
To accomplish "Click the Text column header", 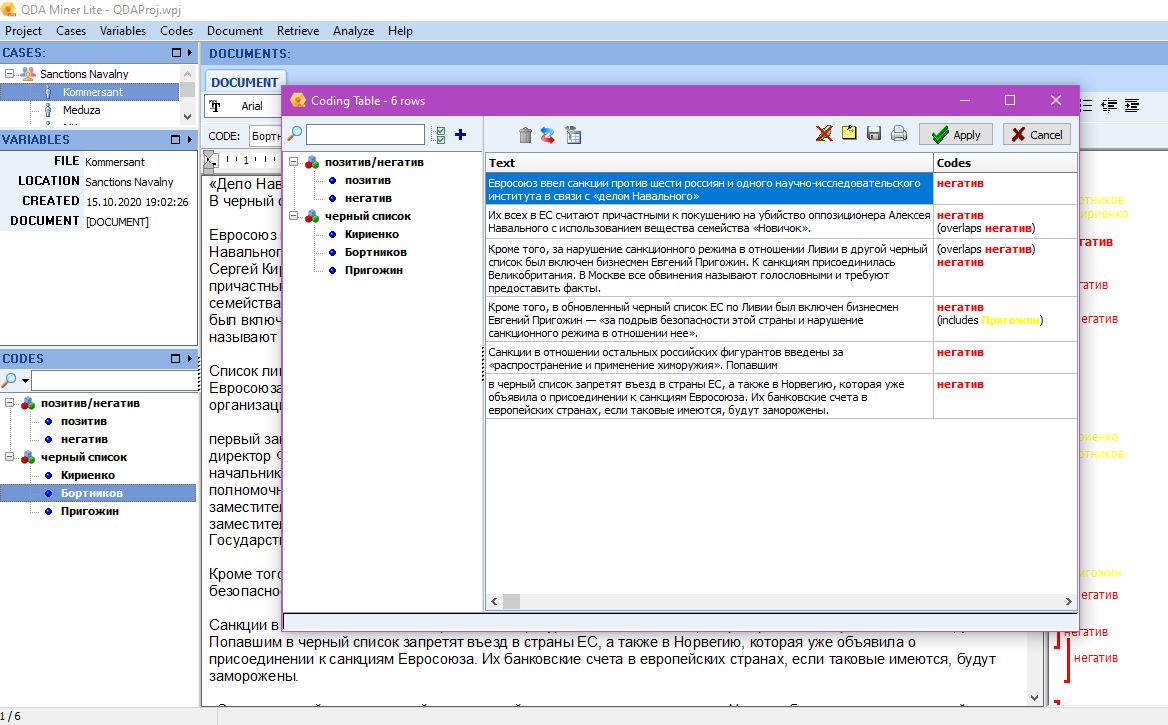I will click(709, 162).
